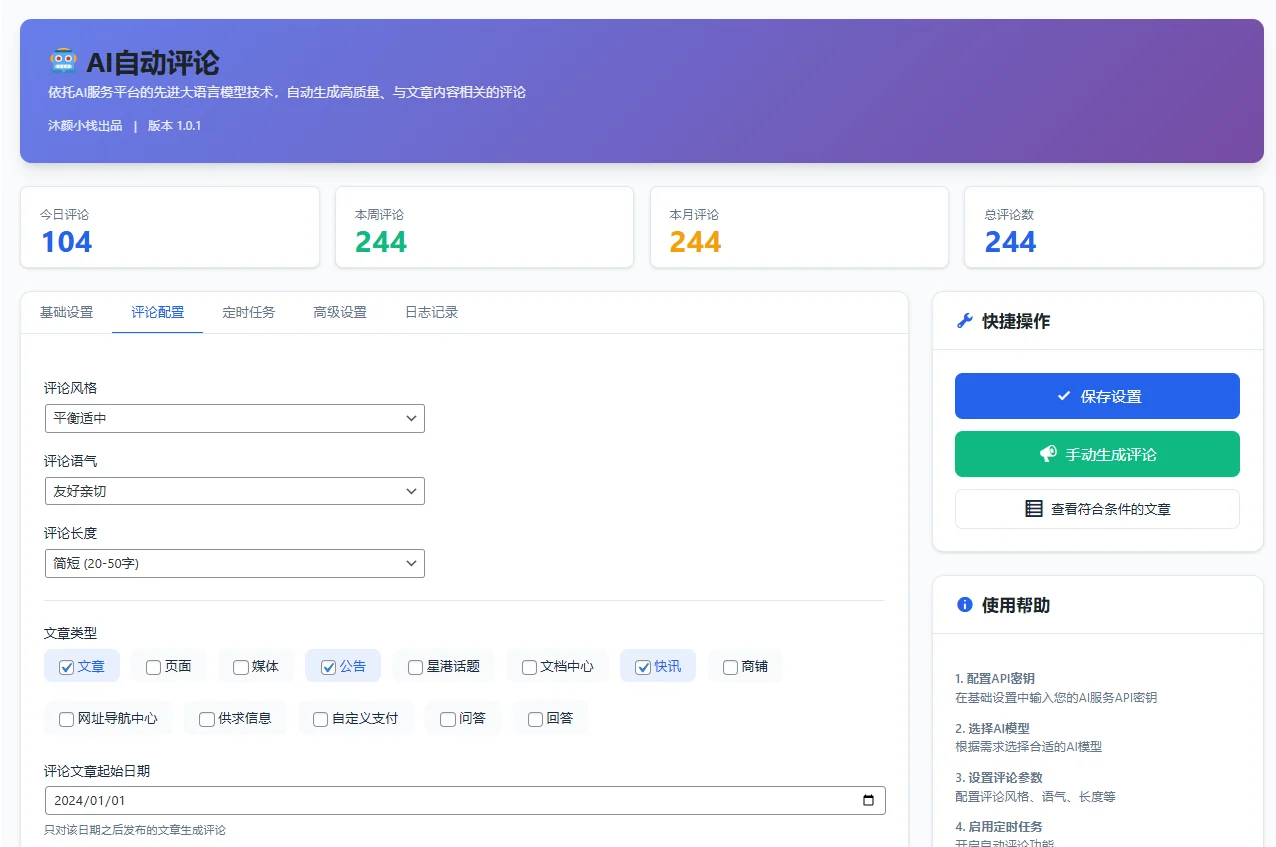This screenshot has height=847, width=1276.
Task: Click the 评论文章起始日期 date input
Action: click(400, 800)
